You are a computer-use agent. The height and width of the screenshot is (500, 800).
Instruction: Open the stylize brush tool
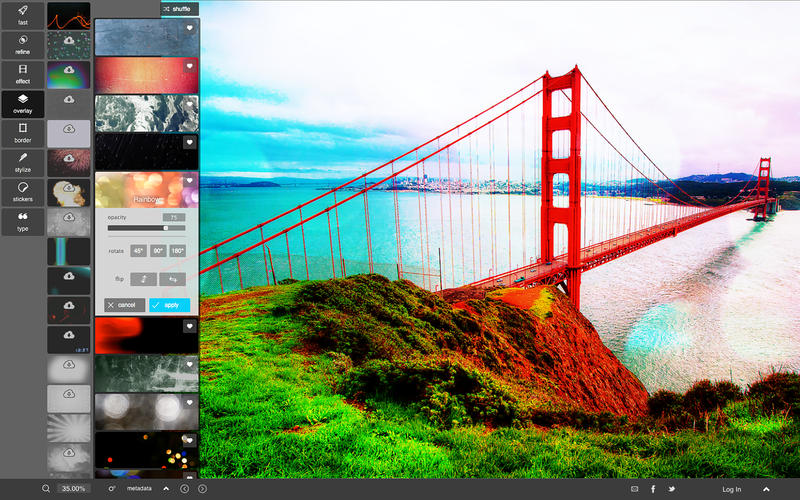pos(22,162)
